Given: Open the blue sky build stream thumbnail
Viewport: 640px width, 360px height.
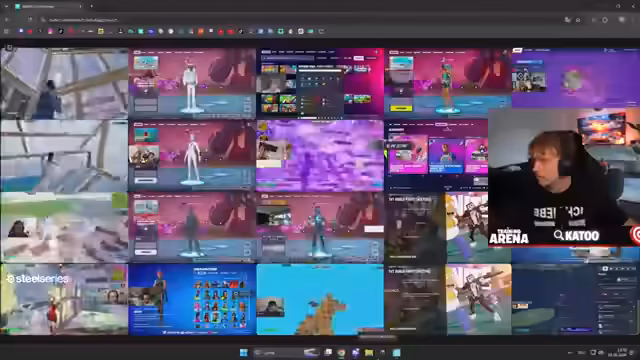Looking at the screenshot, I should pos(320,300).
